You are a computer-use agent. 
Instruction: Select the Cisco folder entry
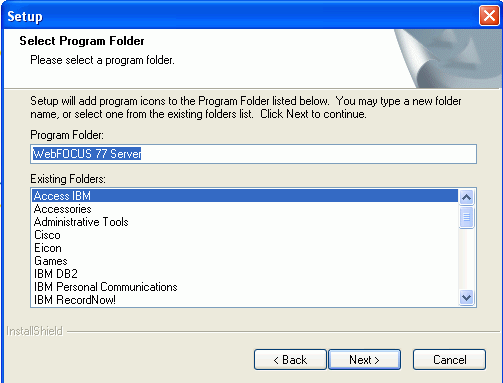[245, 235]
